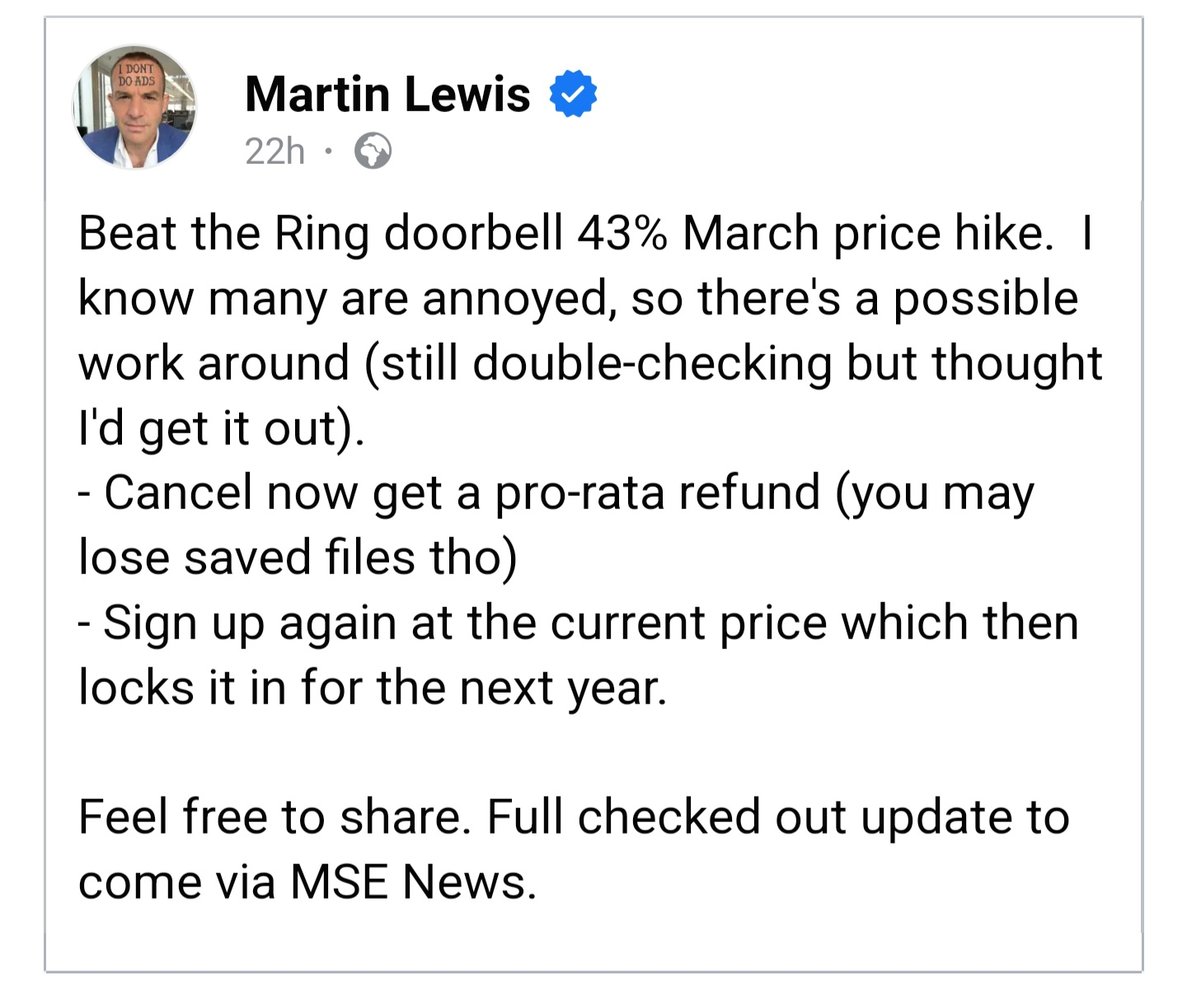Click the "I'd get it out)." line

point(222,429)
